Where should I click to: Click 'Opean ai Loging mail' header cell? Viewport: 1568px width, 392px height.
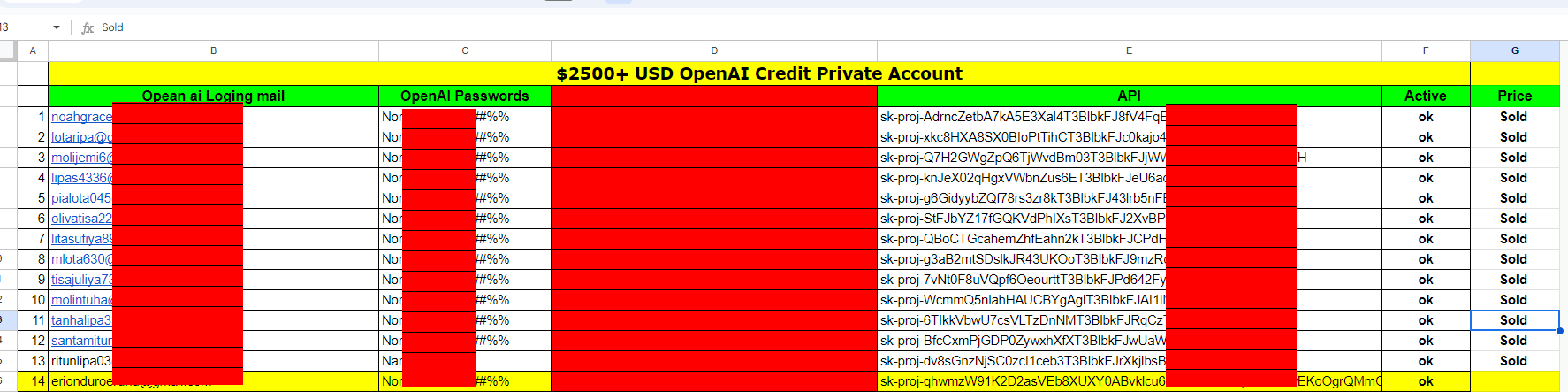[x=213, y=96]
